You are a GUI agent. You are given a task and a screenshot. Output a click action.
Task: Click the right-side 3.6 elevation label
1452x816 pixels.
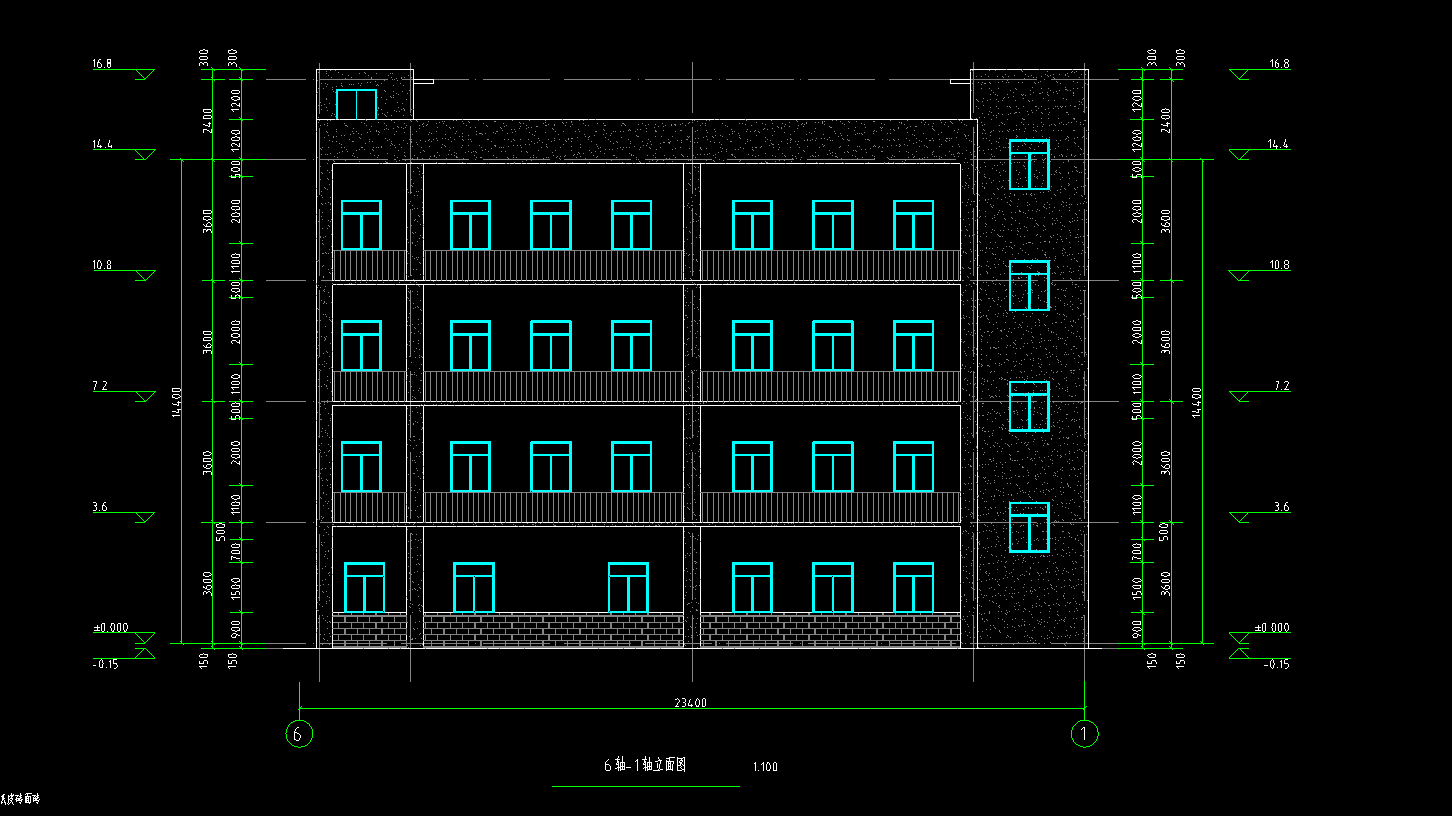click(x=1282, y=508)
